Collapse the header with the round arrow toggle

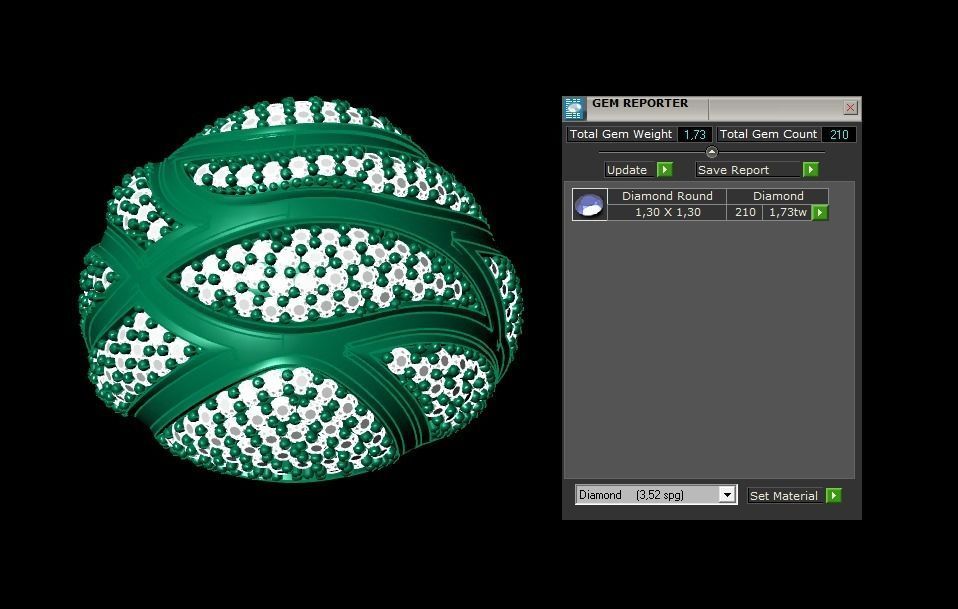pyautogui.click(x=712, y=152)
